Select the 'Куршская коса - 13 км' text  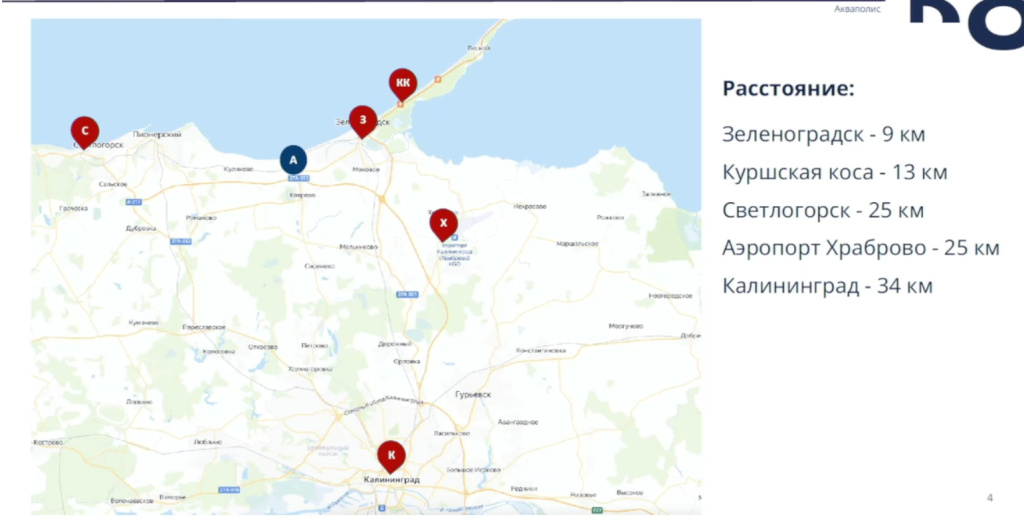(835, 172)
